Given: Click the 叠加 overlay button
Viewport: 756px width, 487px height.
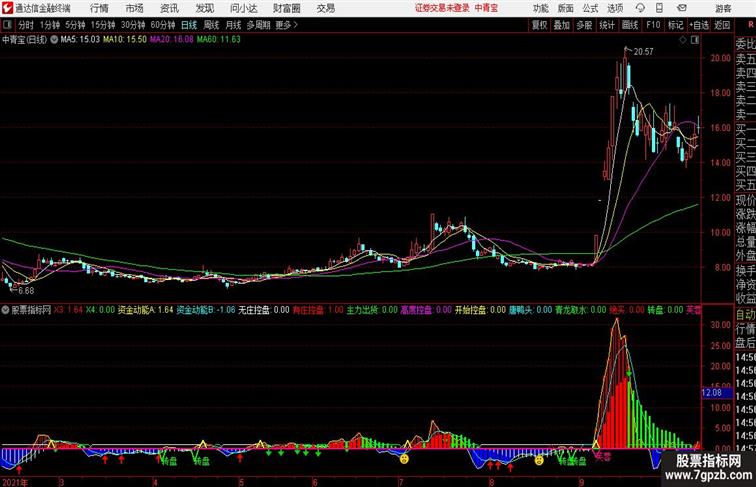Looking at the screenshot, I should (x=562, y=25).
